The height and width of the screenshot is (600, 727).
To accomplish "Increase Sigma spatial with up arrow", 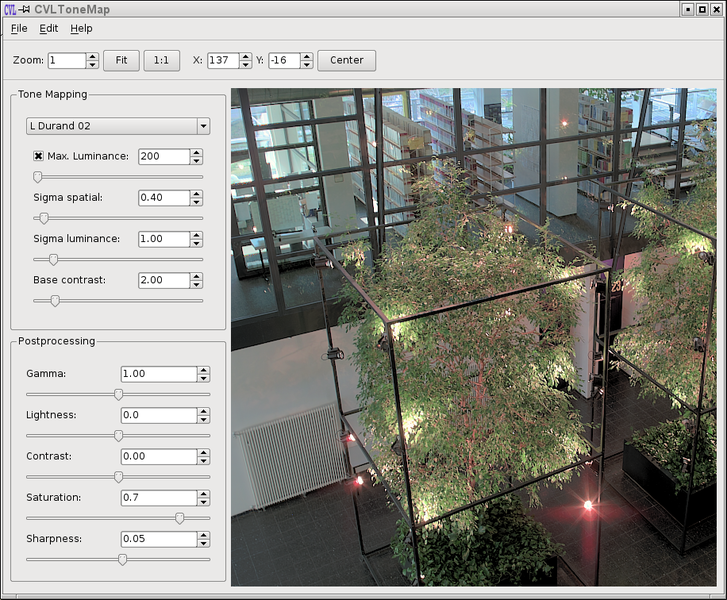I will [197, 194].
